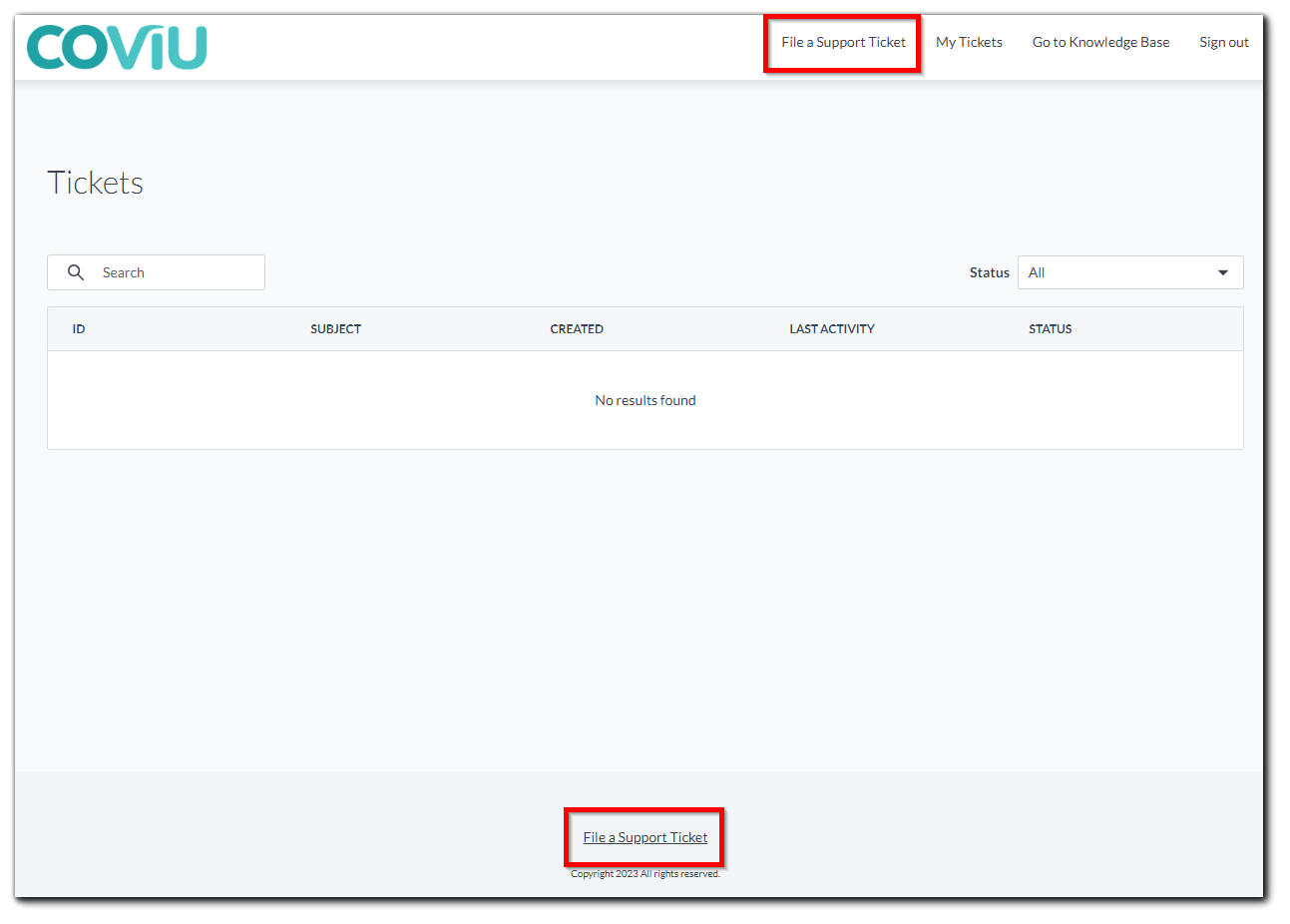Image resolution: width=1290 pixels, height=924 pixels.
Task: Open the Go to Knowledge Base link
Action: 1100,42
